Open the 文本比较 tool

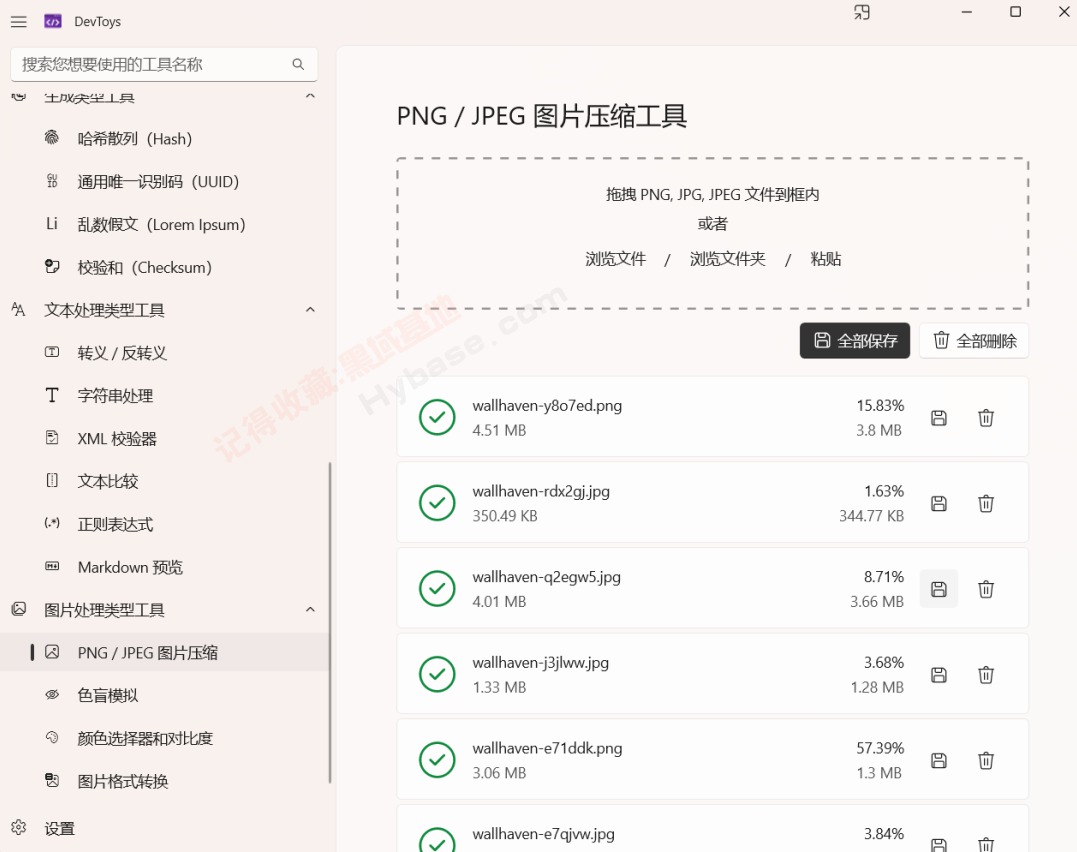[x=165, y=481]
